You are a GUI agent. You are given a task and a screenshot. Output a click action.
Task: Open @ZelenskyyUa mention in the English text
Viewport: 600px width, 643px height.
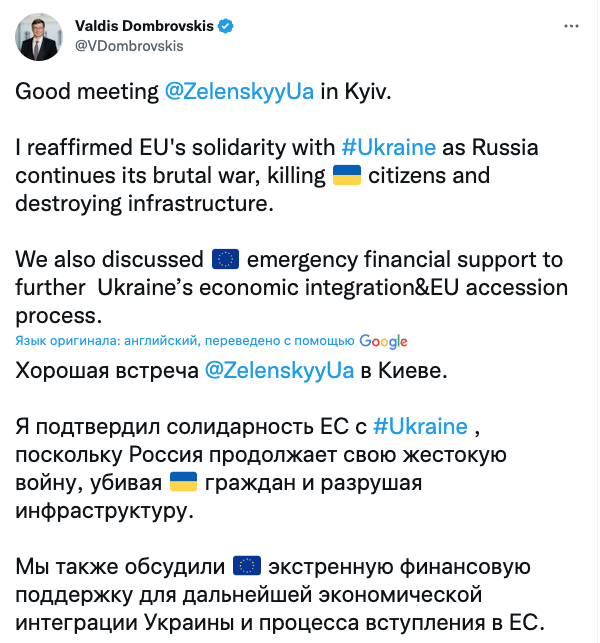[239, 93]
